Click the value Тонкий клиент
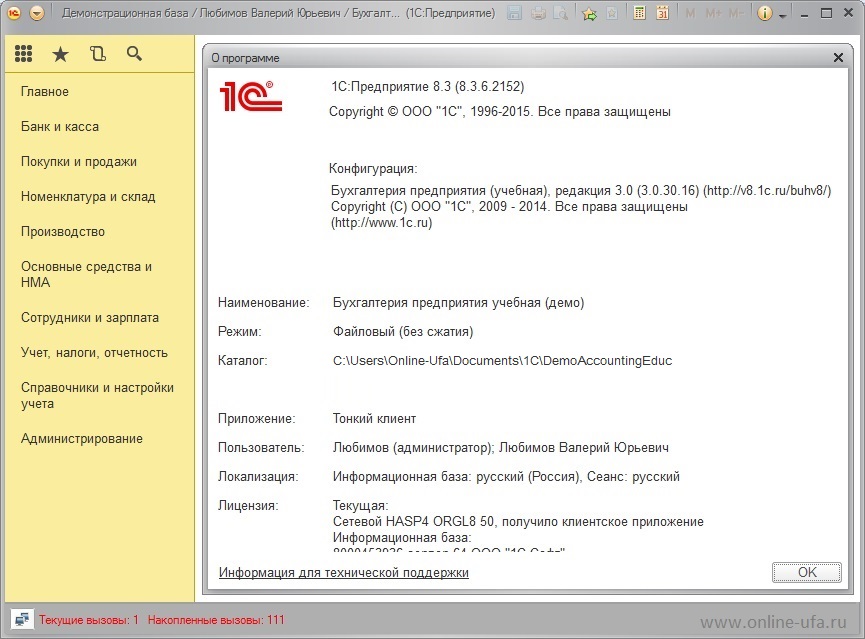This screenshot has width=865, height=639. [375, 419]
